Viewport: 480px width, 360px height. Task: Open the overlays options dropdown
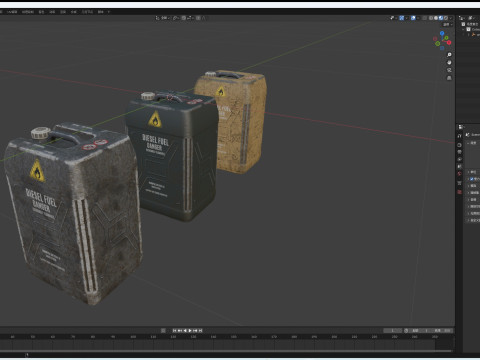[x=418, y=18]
